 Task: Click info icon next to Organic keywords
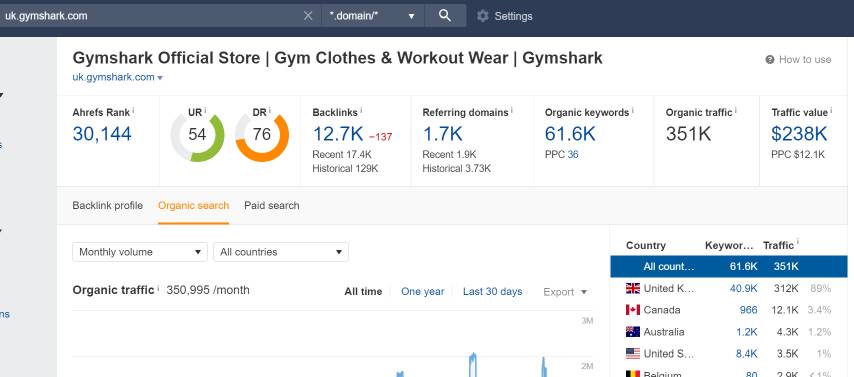633,110
